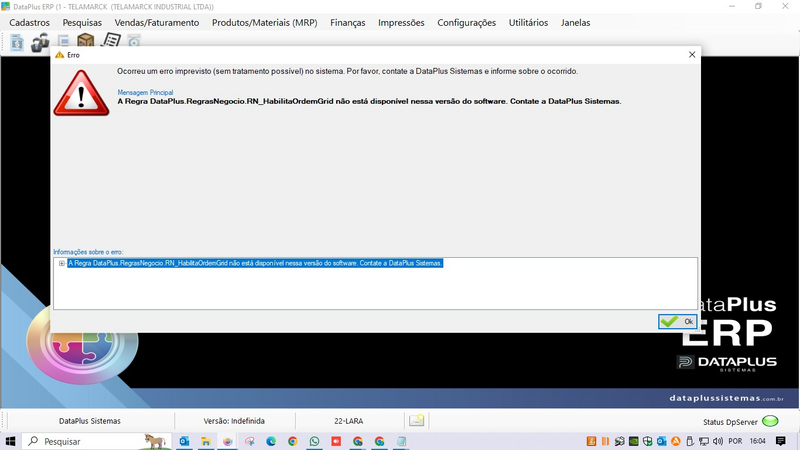Open the Finanças menu
The height and width of the screenshot is (450, 800).
pyautogui.click(x=347, y=22)
